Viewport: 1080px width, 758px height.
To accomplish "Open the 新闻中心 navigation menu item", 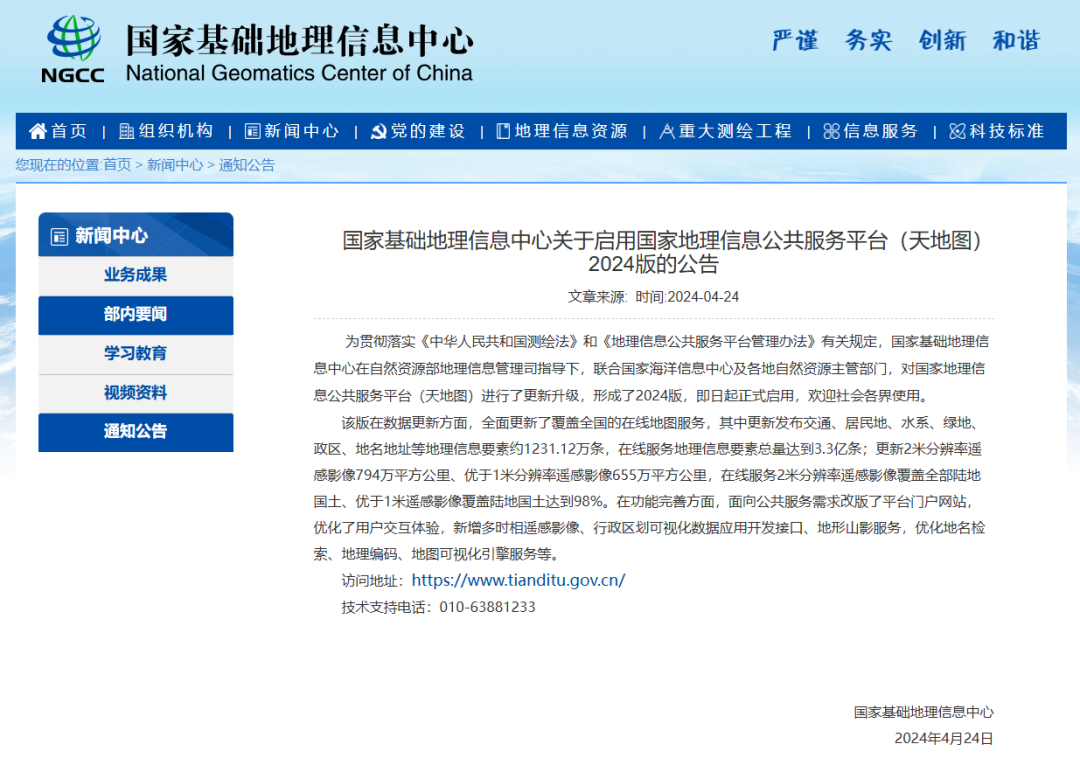I will click(x=302, y=131).
